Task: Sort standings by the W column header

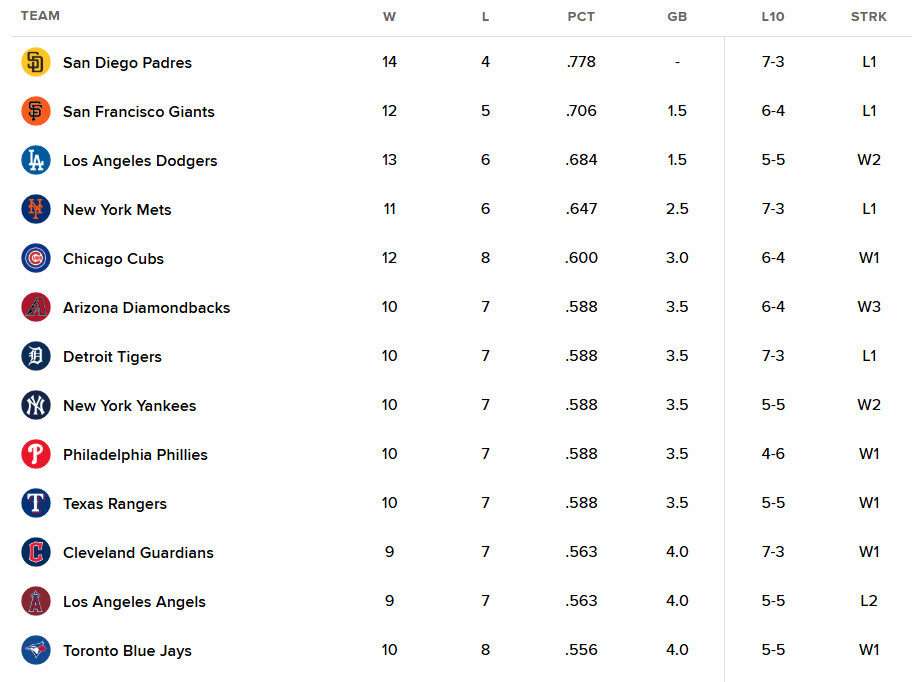Action: [389, 17]
